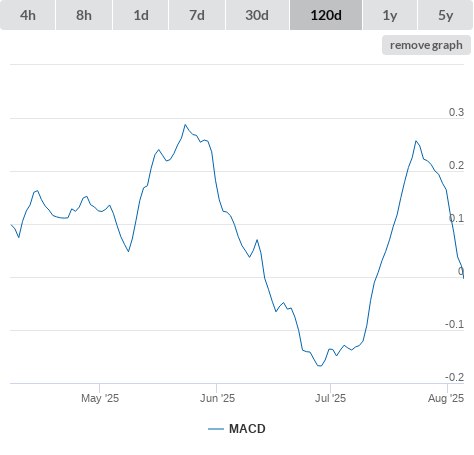Click the blue MACD legend line marker

click(x=216, y=429)
